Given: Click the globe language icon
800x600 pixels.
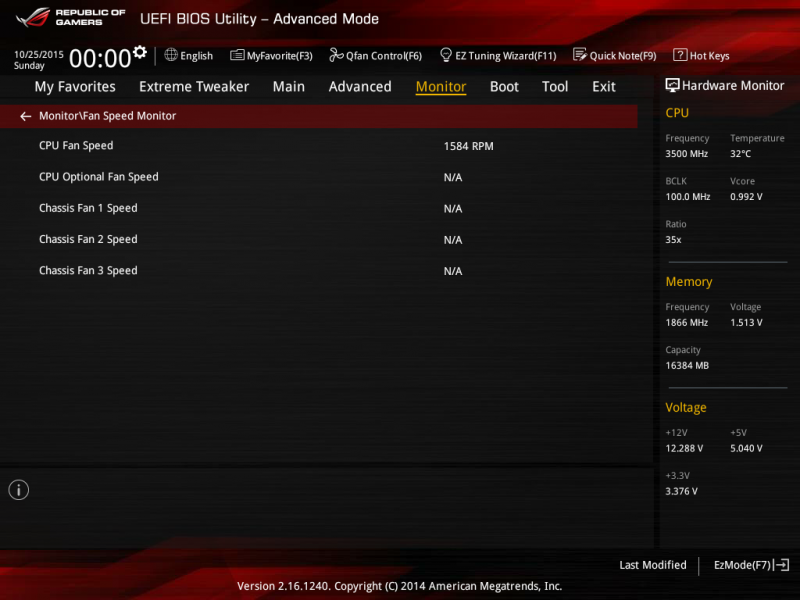Looking at the screenshot, I should click(171, 55).
